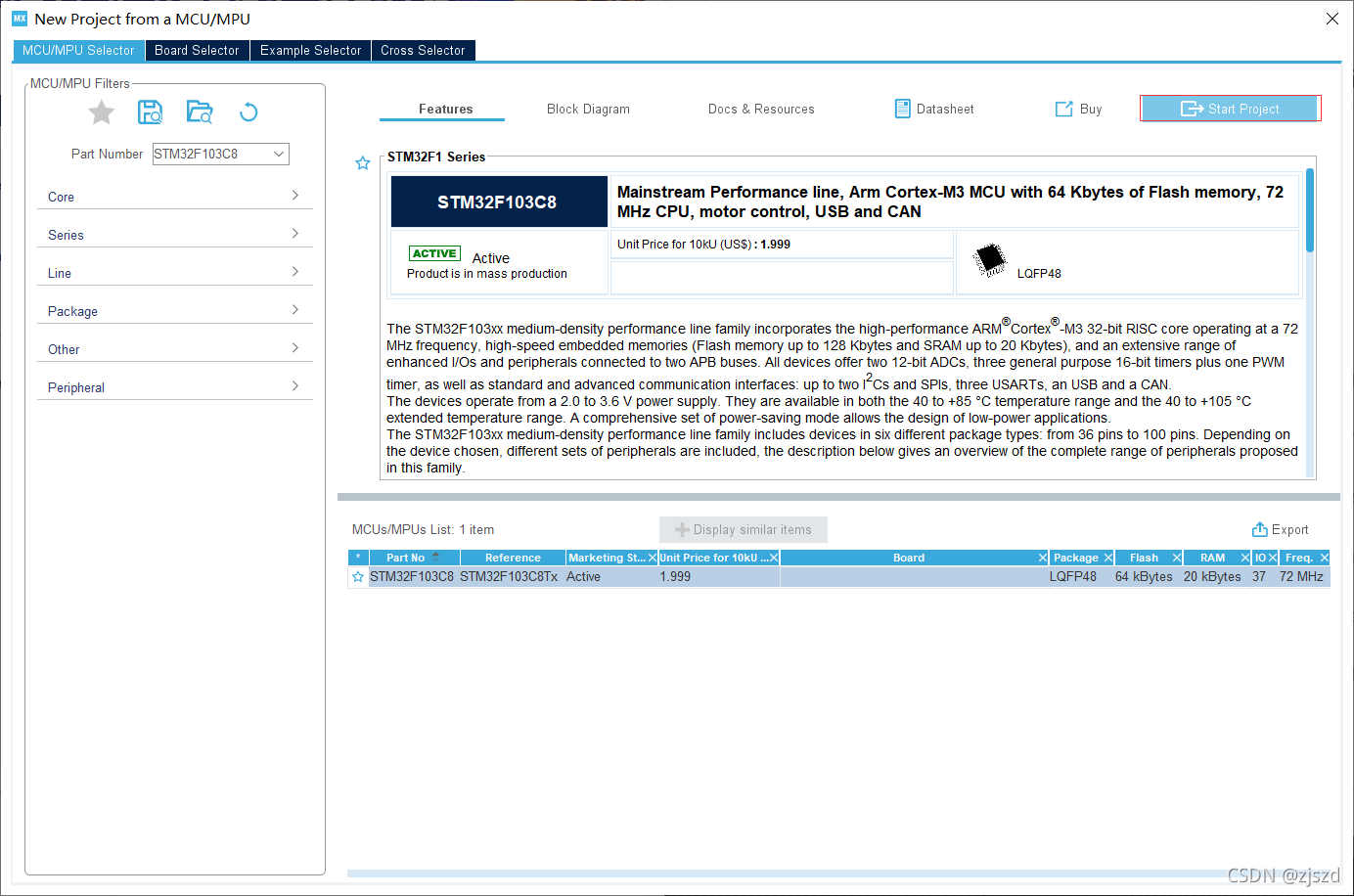Remove the Package column with its X
Image resolution: width=1354 pixels, height=896 pixels.
1108,558
